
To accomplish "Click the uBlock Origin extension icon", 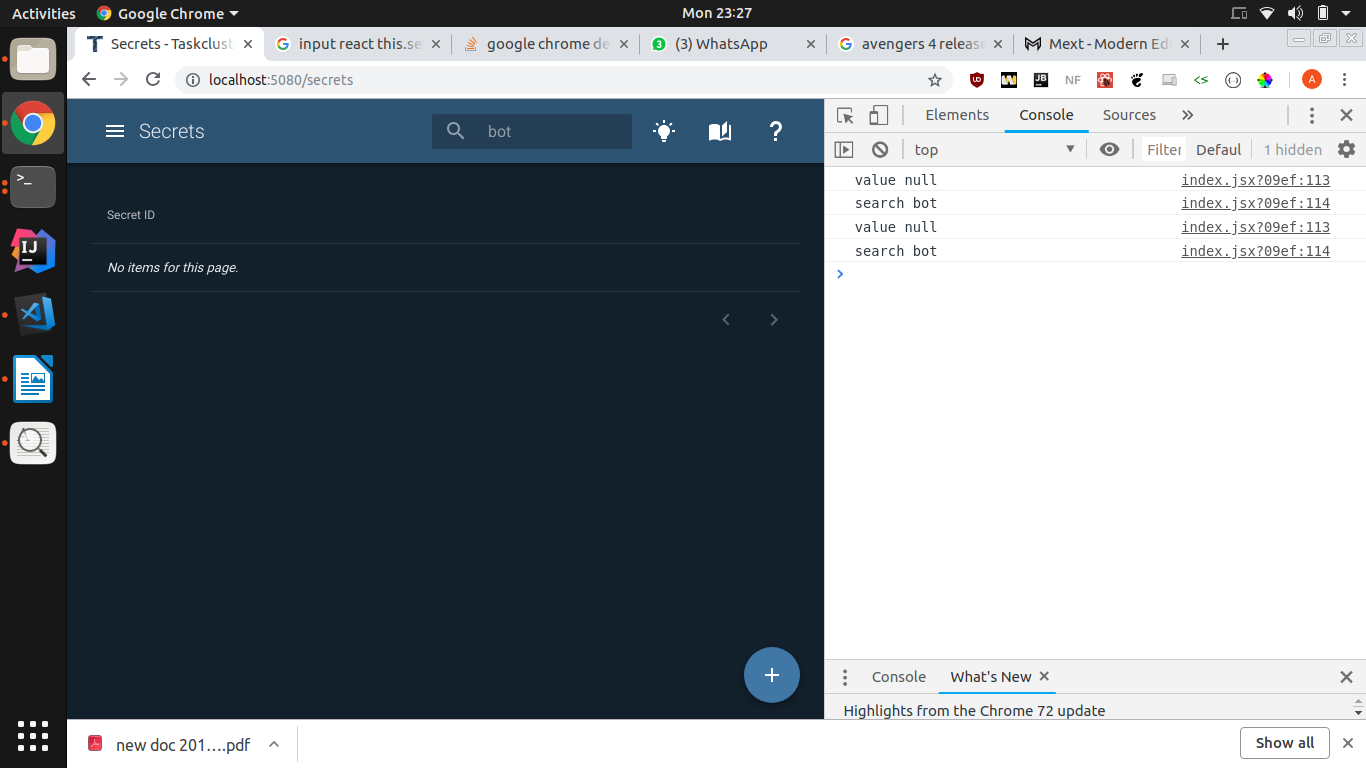I will pyautogui.click(x=976, y=80).
